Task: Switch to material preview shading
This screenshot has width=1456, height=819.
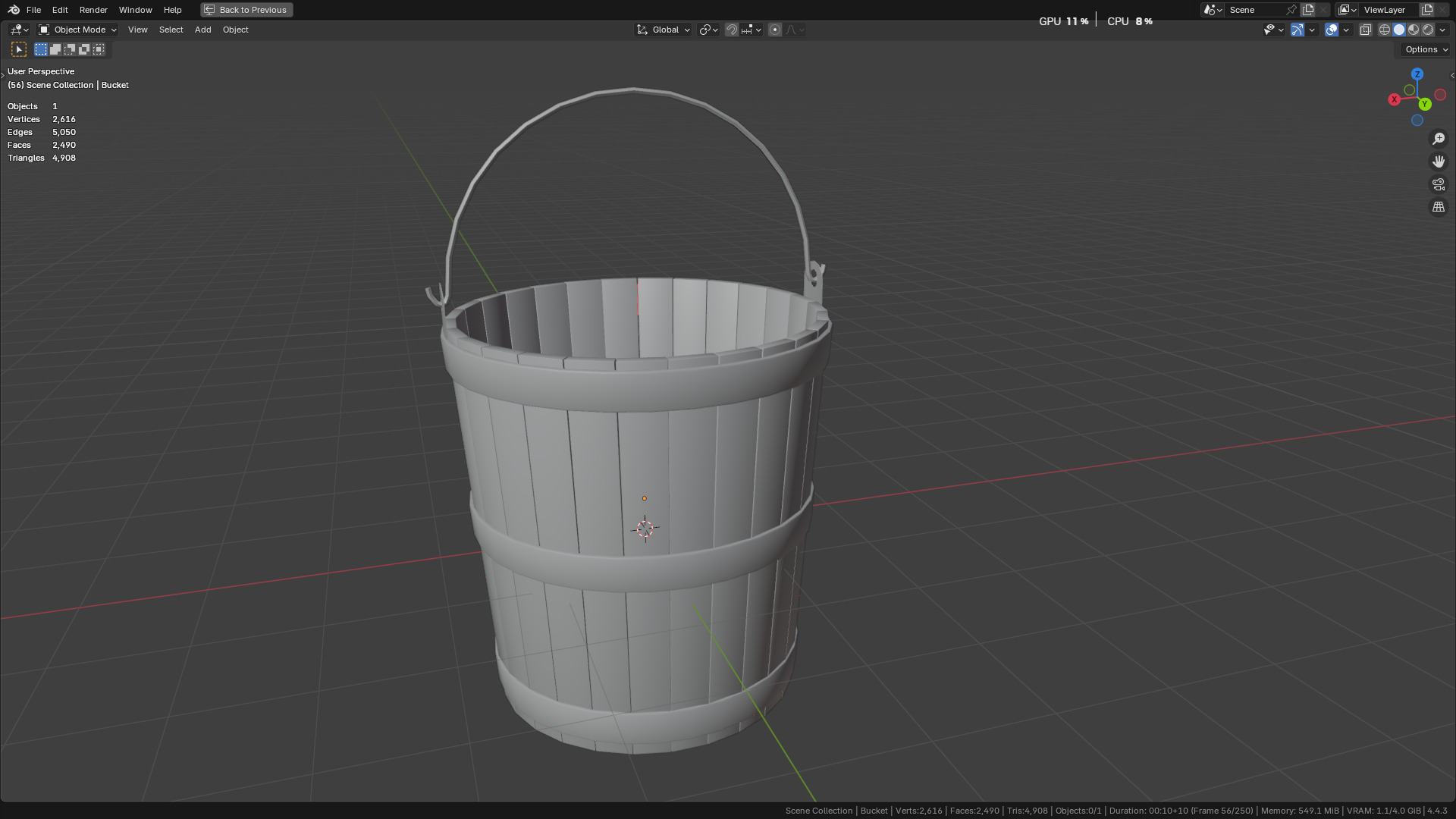Action: coord(1414,30)
